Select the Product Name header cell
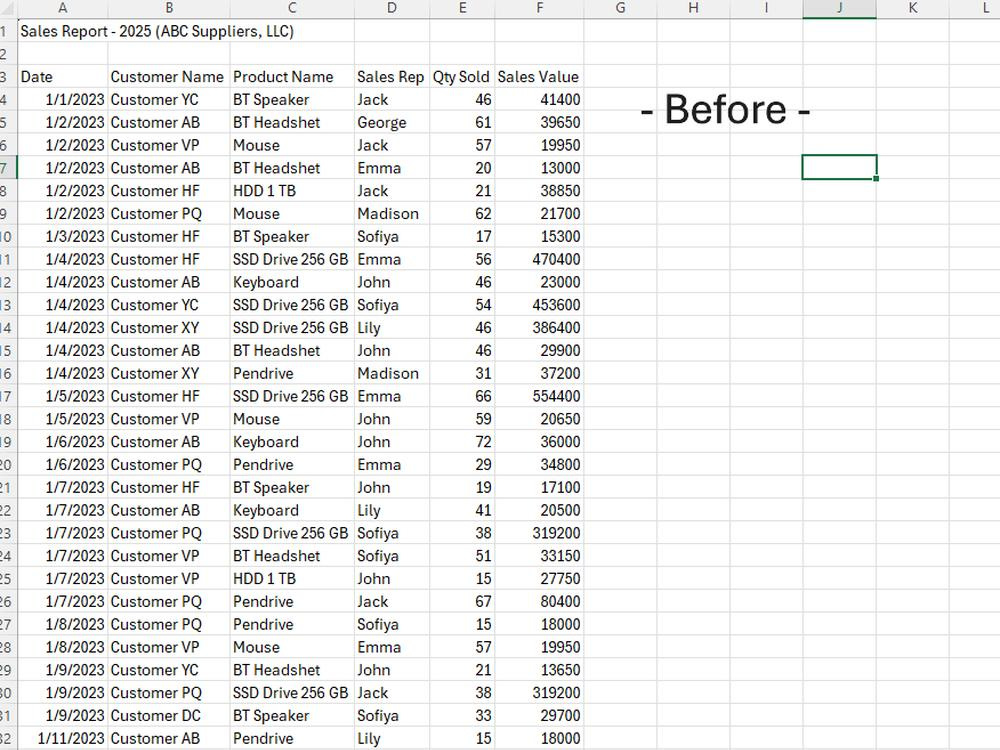1000x750 pixels. click(x=292, y=77)
